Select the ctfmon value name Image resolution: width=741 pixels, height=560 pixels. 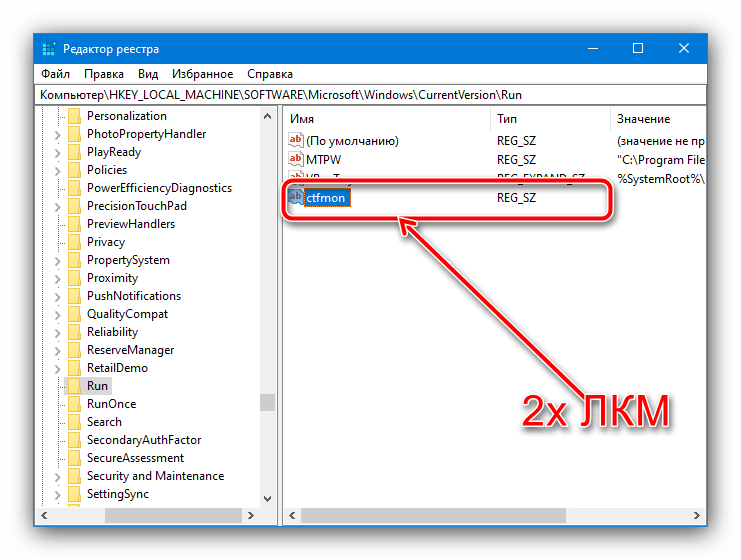[x=326, y=198]
